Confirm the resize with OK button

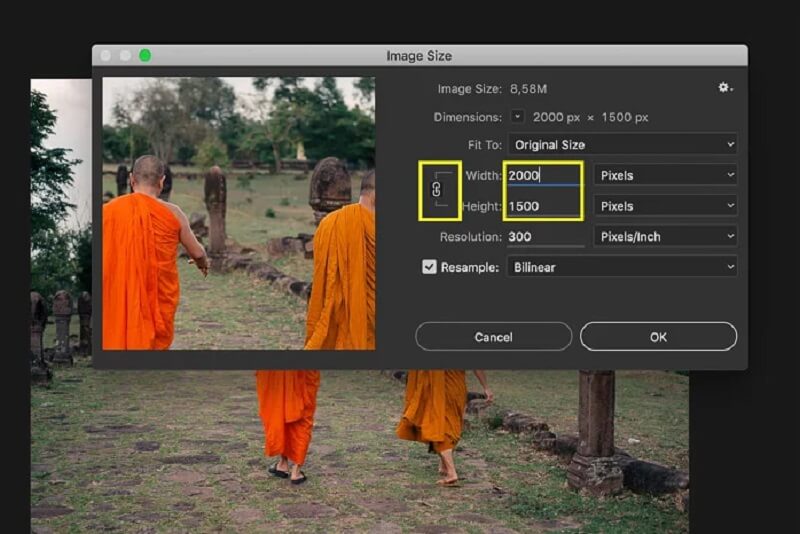(x=658, y=336)
